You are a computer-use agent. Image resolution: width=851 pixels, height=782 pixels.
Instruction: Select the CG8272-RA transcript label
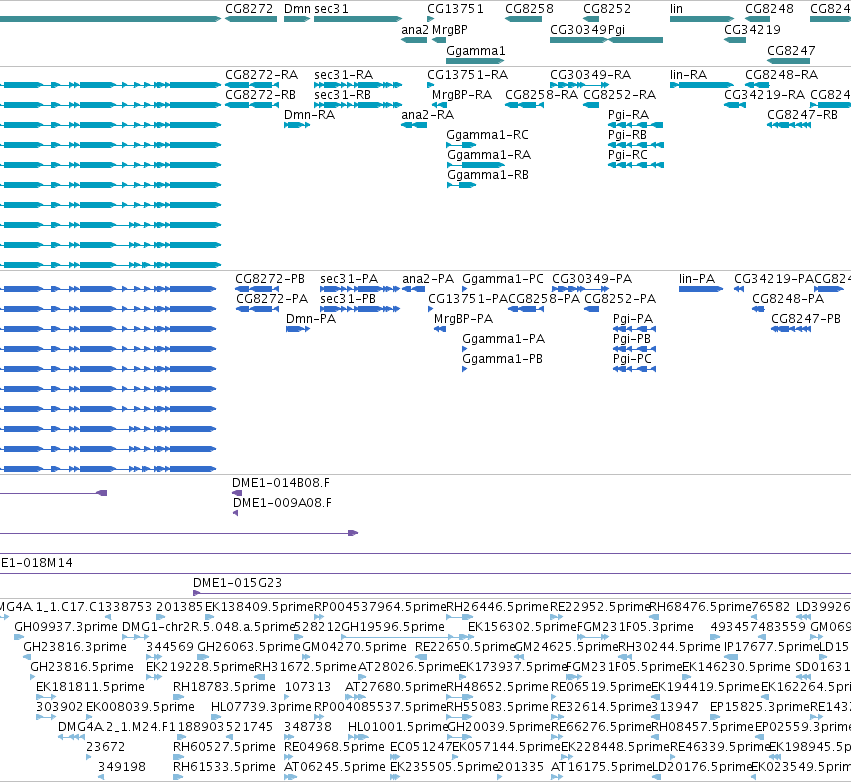pos(262,75)
